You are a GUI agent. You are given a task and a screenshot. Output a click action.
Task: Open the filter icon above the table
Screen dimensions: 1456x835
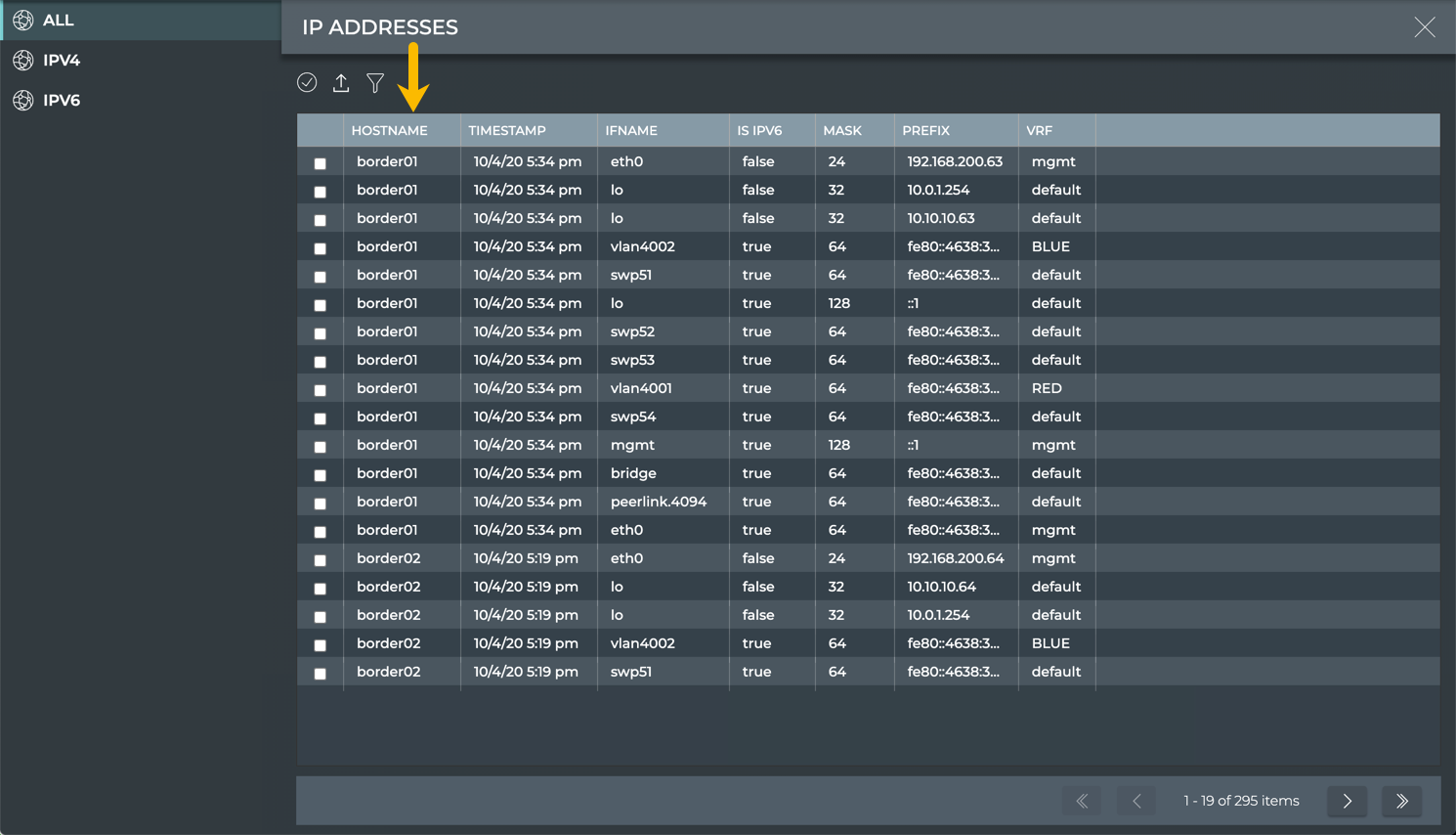(374, 83)
